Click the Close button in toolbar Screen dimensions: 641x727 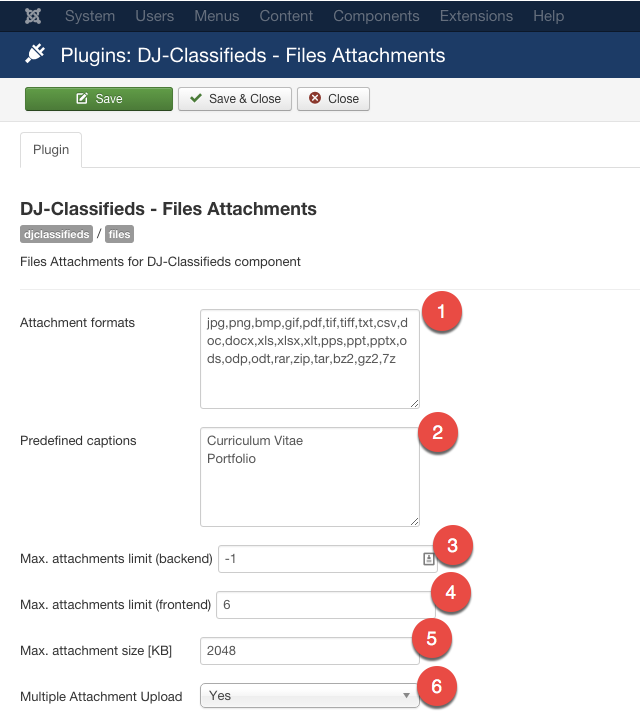334,99
